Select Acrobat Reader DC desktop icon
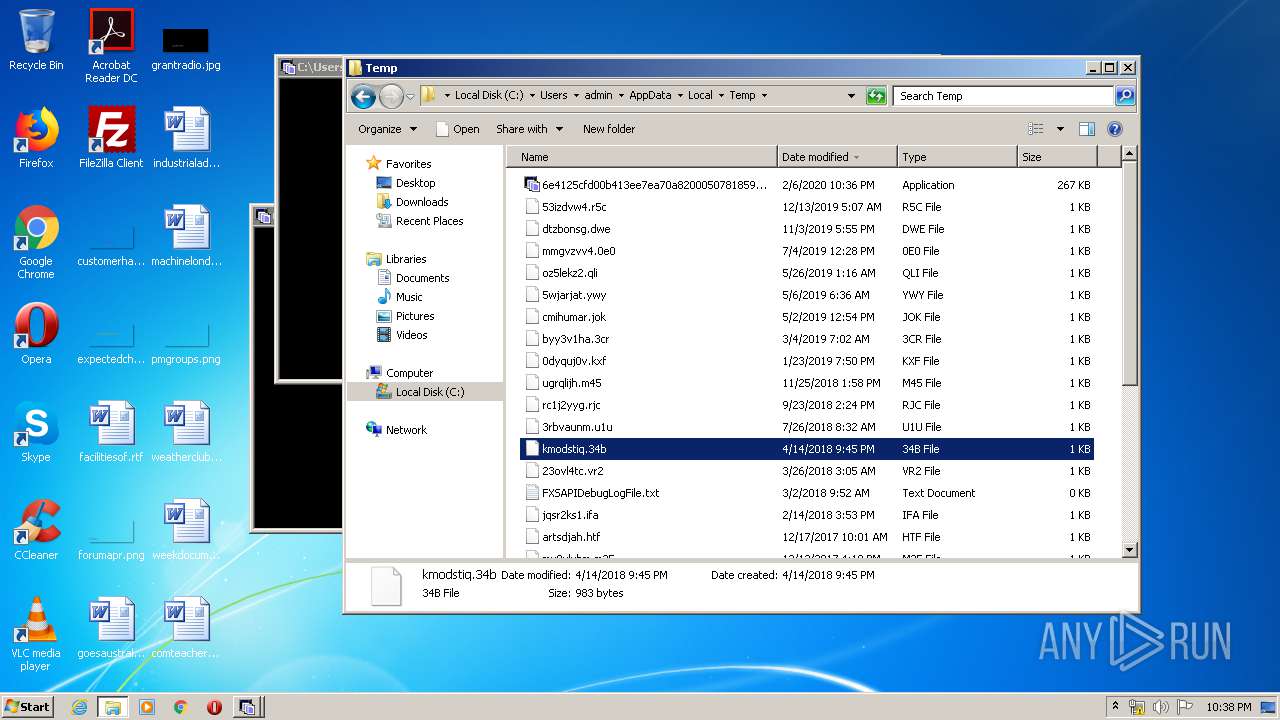Image resolution: width=1280 pixels, height=720 pixels. click(111, 46)
